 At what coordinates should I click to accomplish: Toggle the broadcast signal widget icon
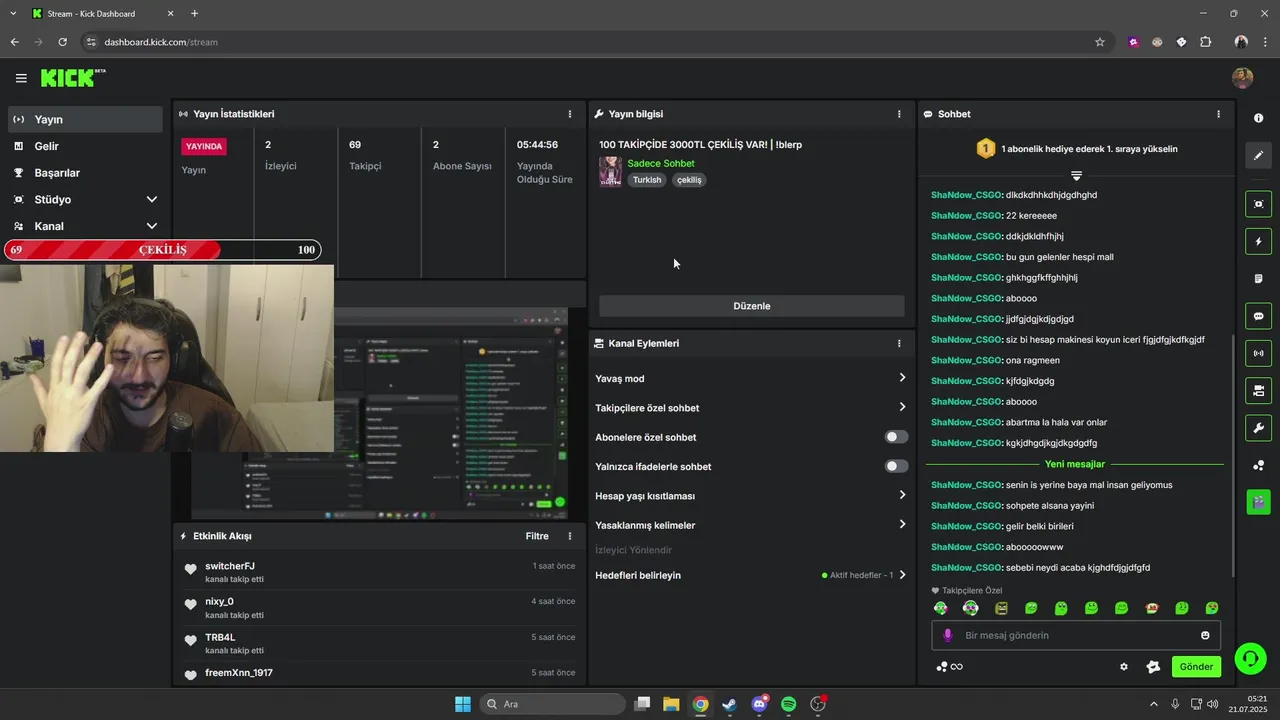tap(1258, 353)
